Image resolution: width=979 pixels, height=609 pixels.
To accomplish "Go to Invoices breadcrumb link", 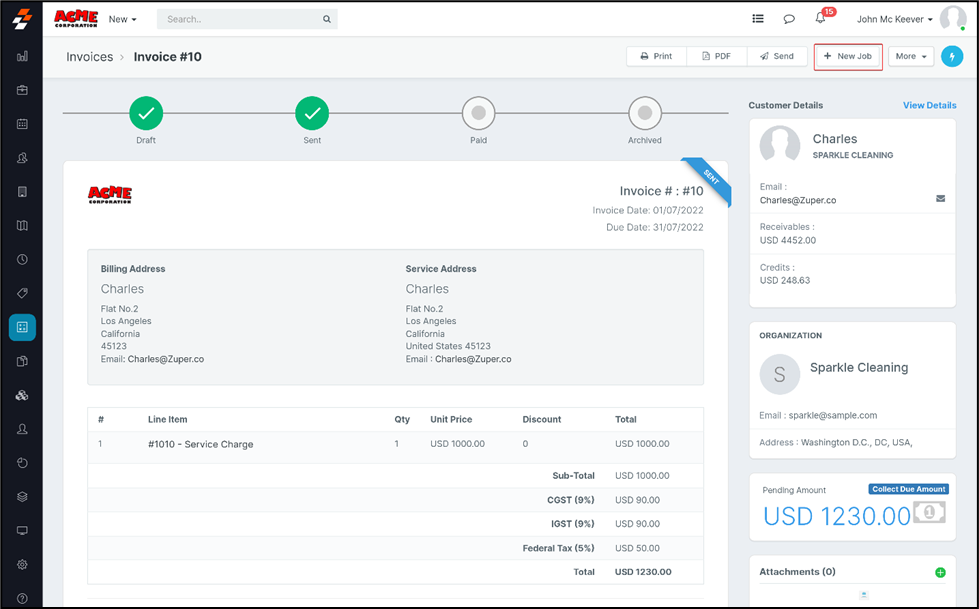I will point(89,57).
